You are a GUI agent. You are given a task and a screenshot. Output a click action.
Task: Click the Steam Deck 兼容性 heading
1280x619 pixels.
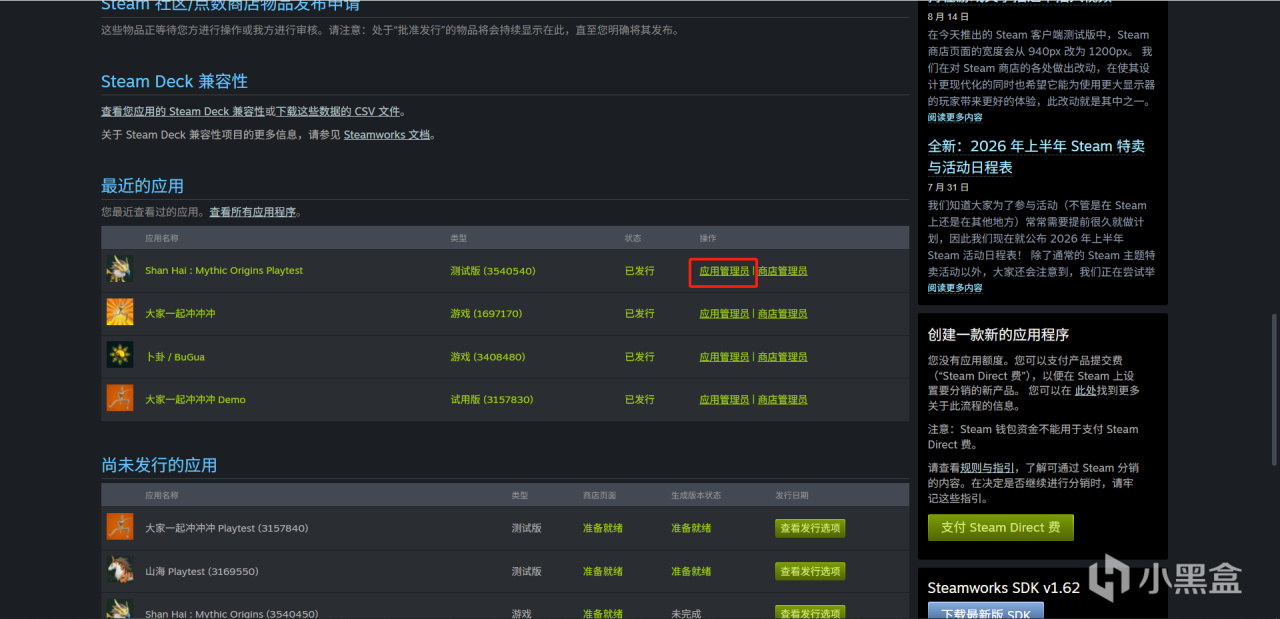[174, 81]
